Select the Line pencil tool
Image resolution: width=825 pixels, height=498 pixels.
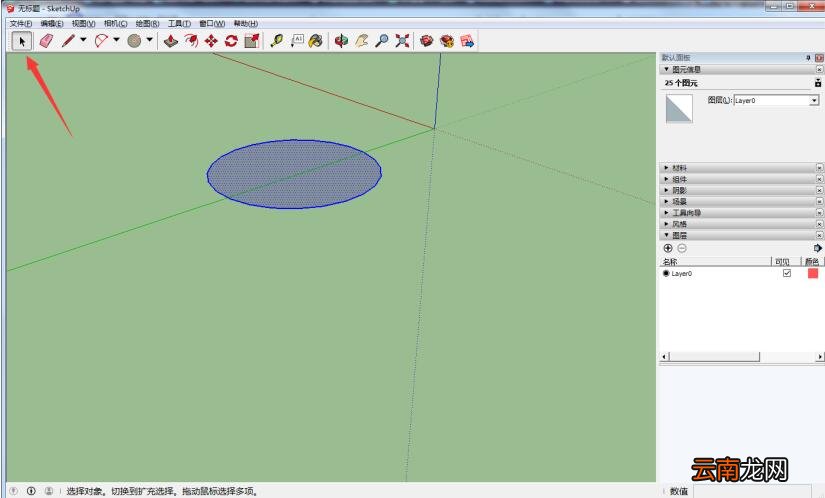pos(68,41)
